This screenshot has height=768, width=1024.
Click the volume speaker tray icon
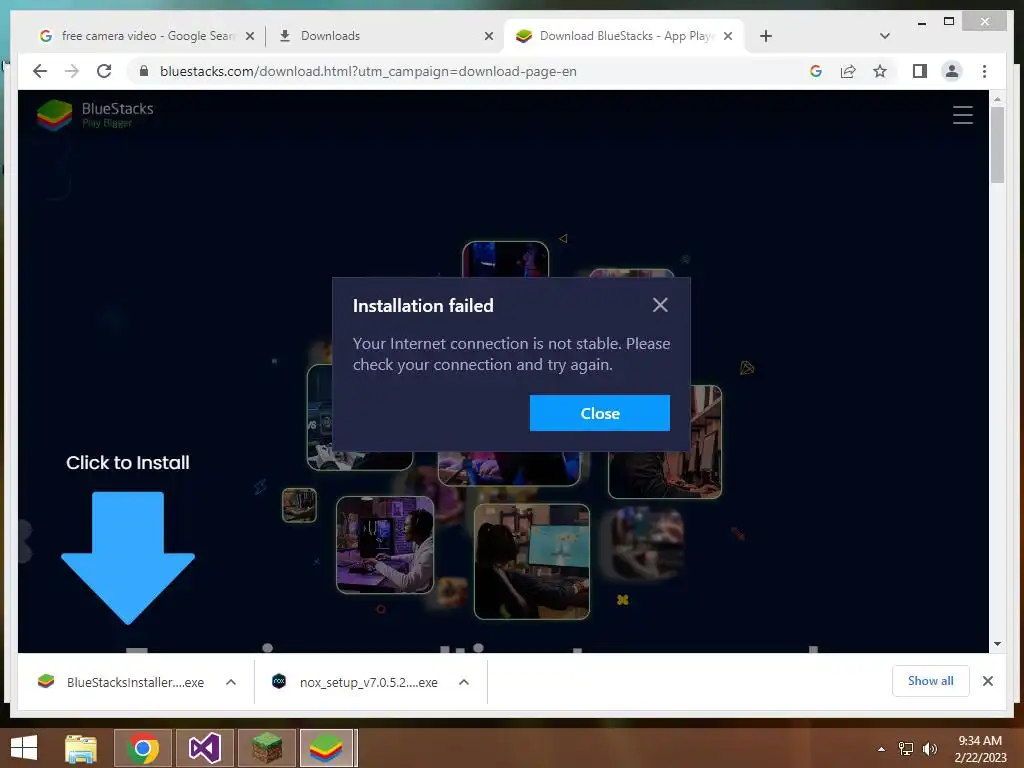[929, 748]
